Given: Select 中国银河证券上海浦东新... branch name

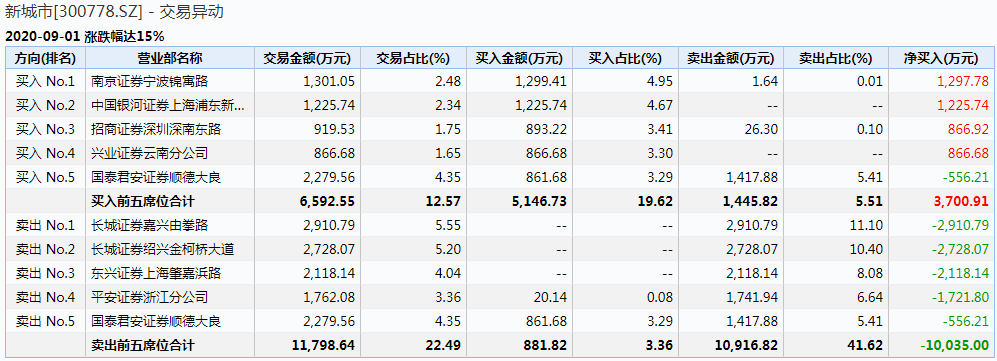Looking at the screenshot, I should tap(167, 106).
